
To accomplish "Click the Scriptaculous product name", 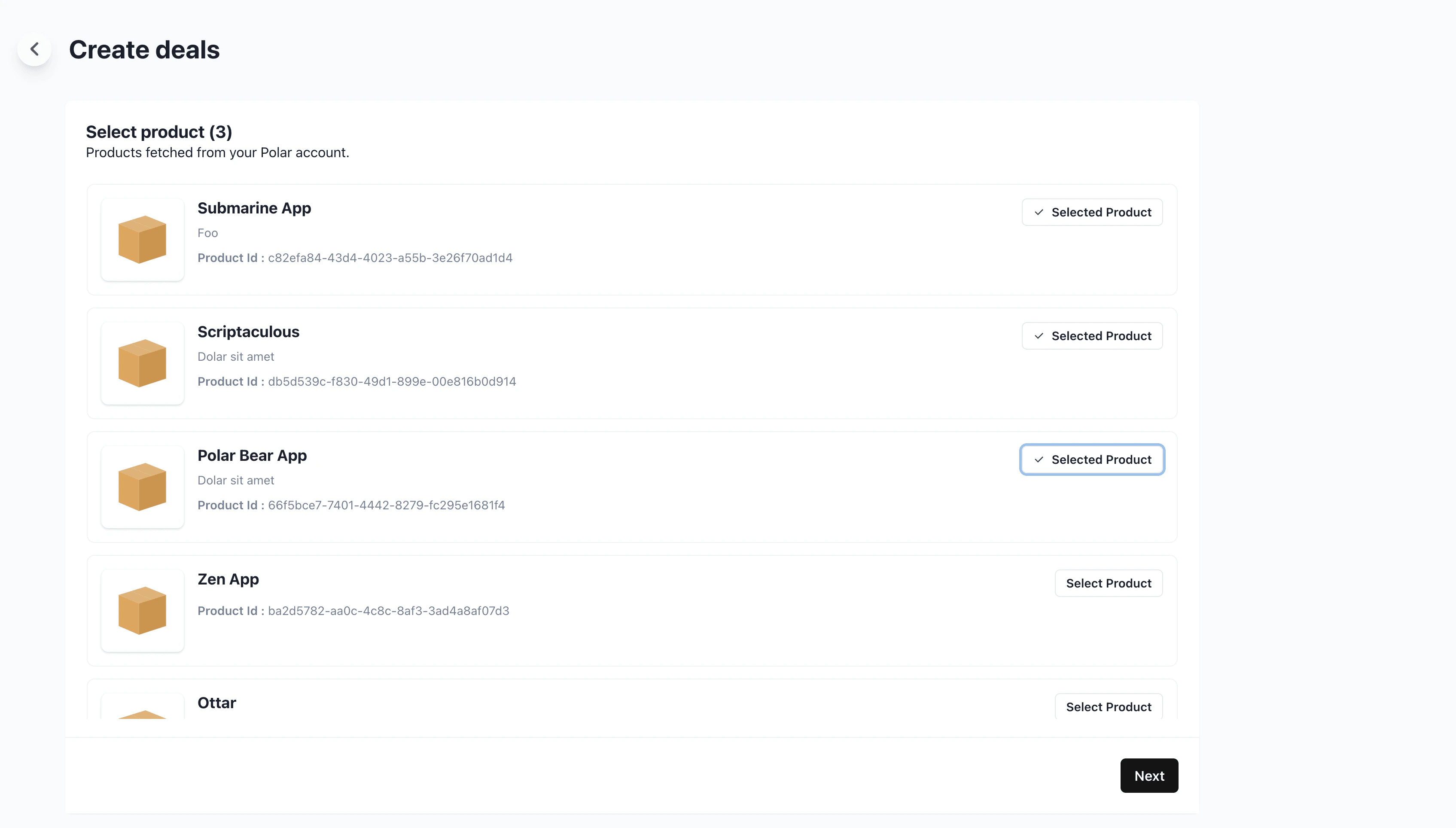I will pos(248,332).
